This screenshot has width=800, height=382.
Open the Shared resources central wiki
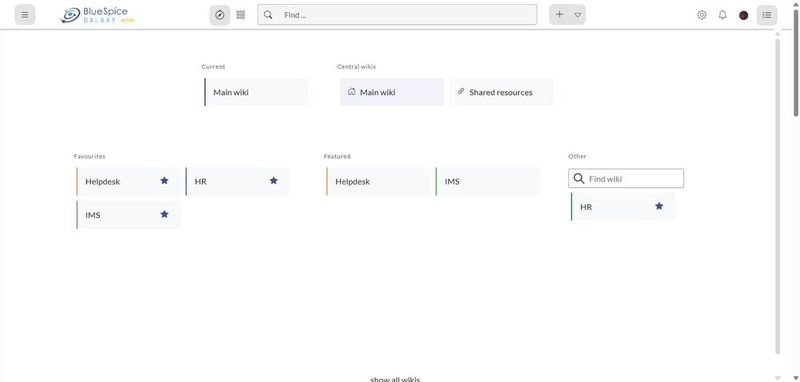tap(501, 92)
